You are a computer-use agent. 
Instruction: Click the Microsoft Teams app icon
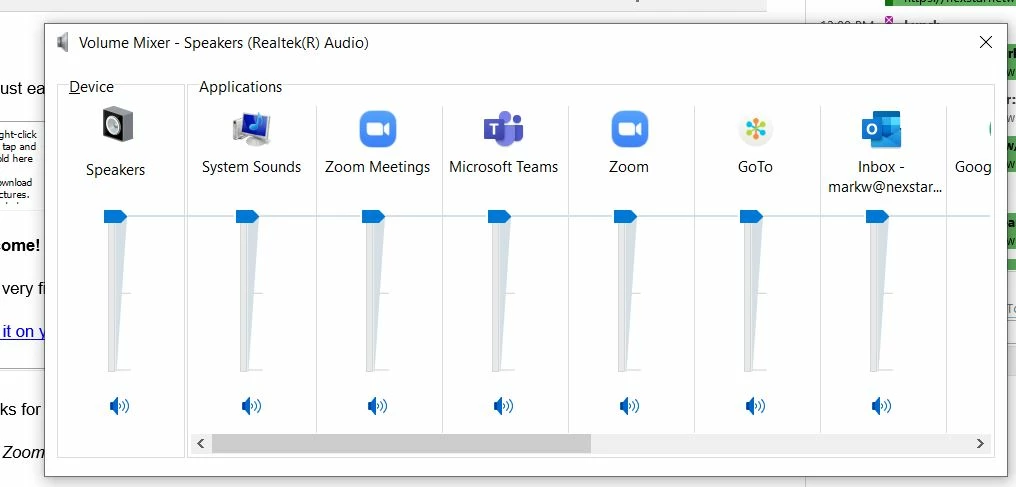click(503, 128)
